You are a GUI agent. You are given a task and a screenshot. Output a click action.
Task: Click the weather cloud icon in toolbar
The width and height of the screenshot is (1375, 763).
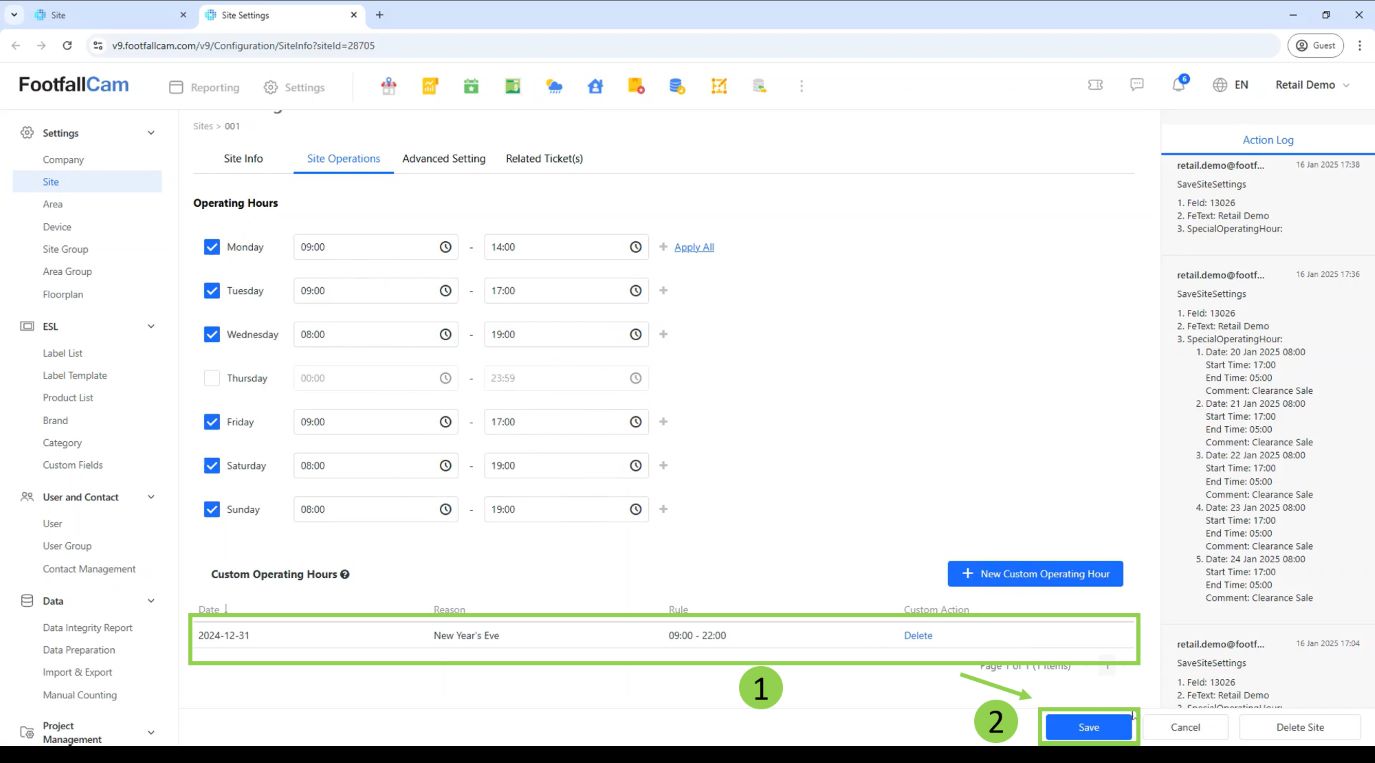(x=554, y=87)
